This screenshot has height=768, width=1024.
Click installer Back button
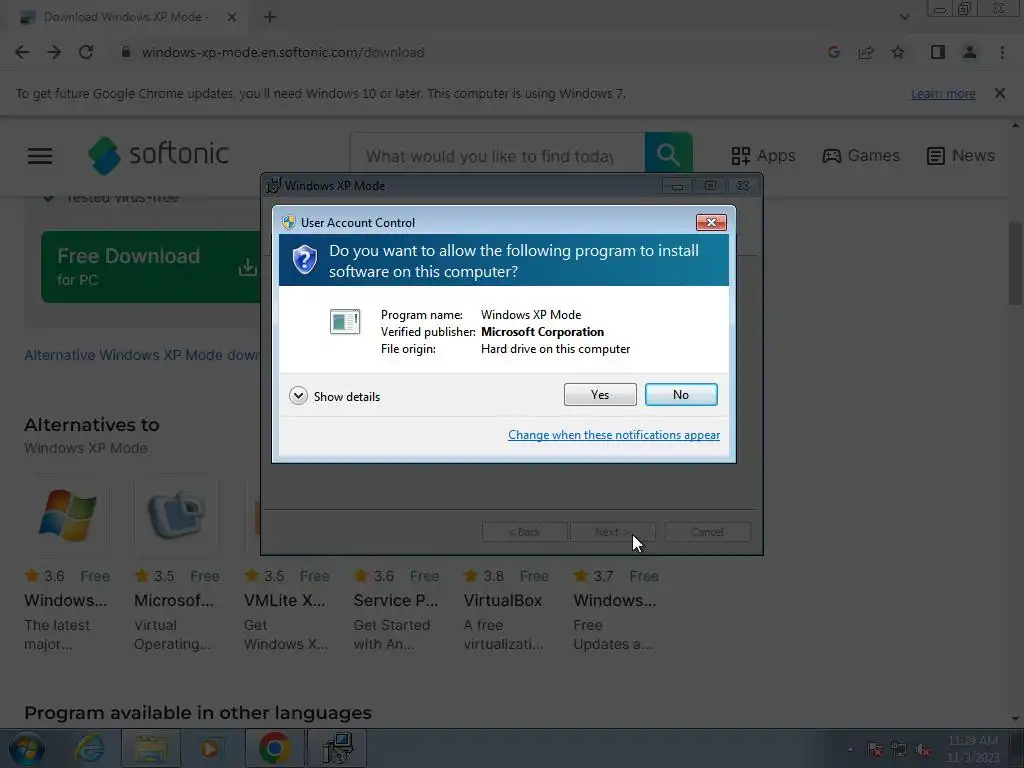[524, 532]
